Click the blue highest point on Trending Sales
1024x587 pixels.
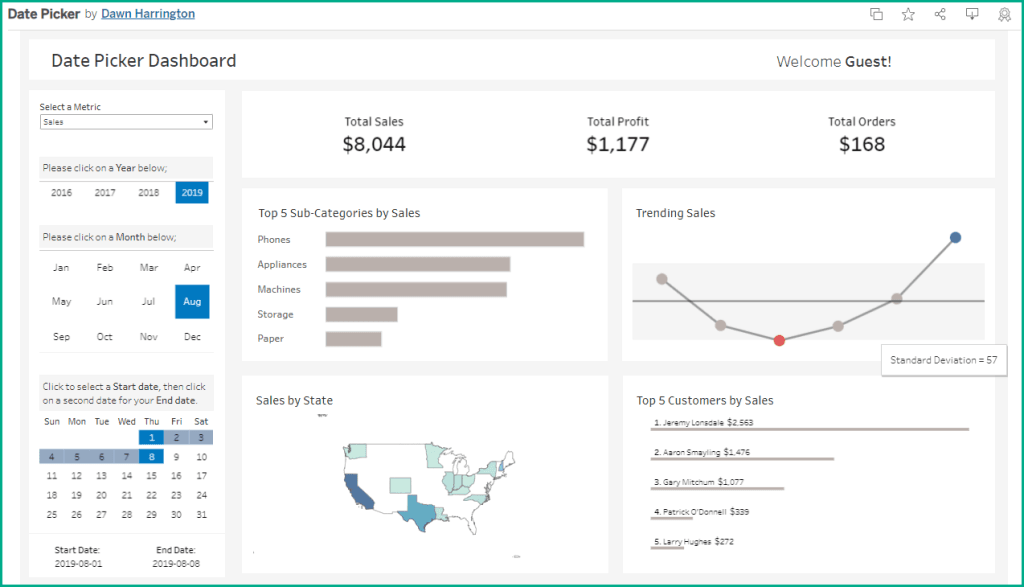tap(955, 237)
